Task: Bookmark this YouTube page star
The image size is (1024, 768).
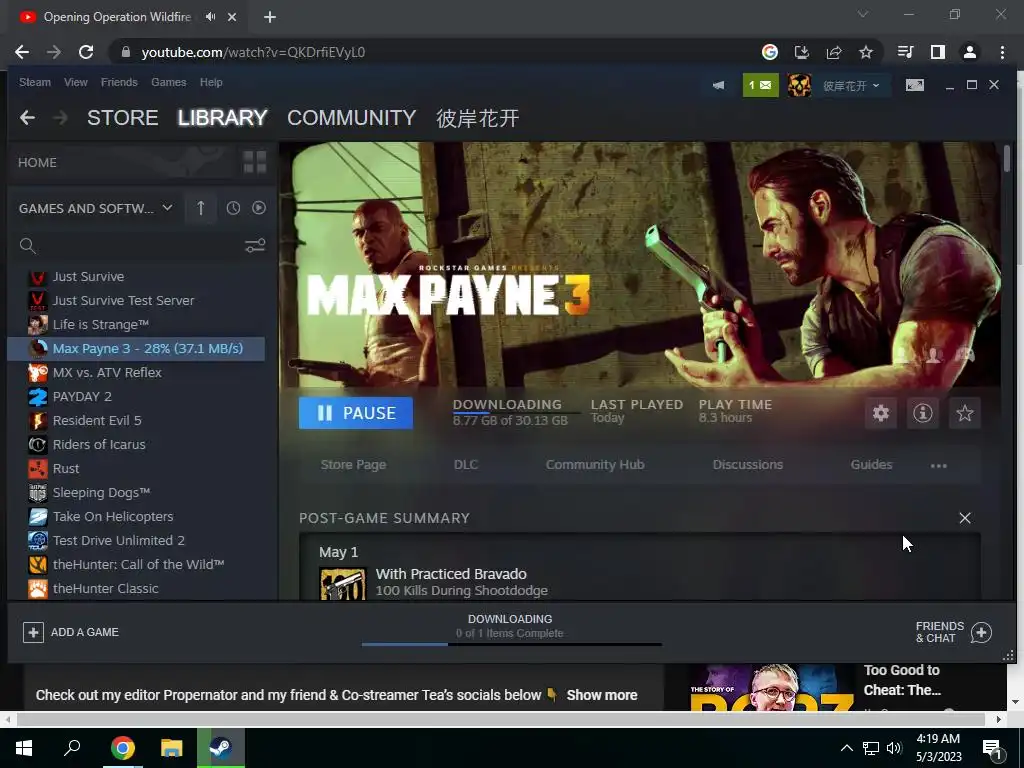Action: (865, 52)
